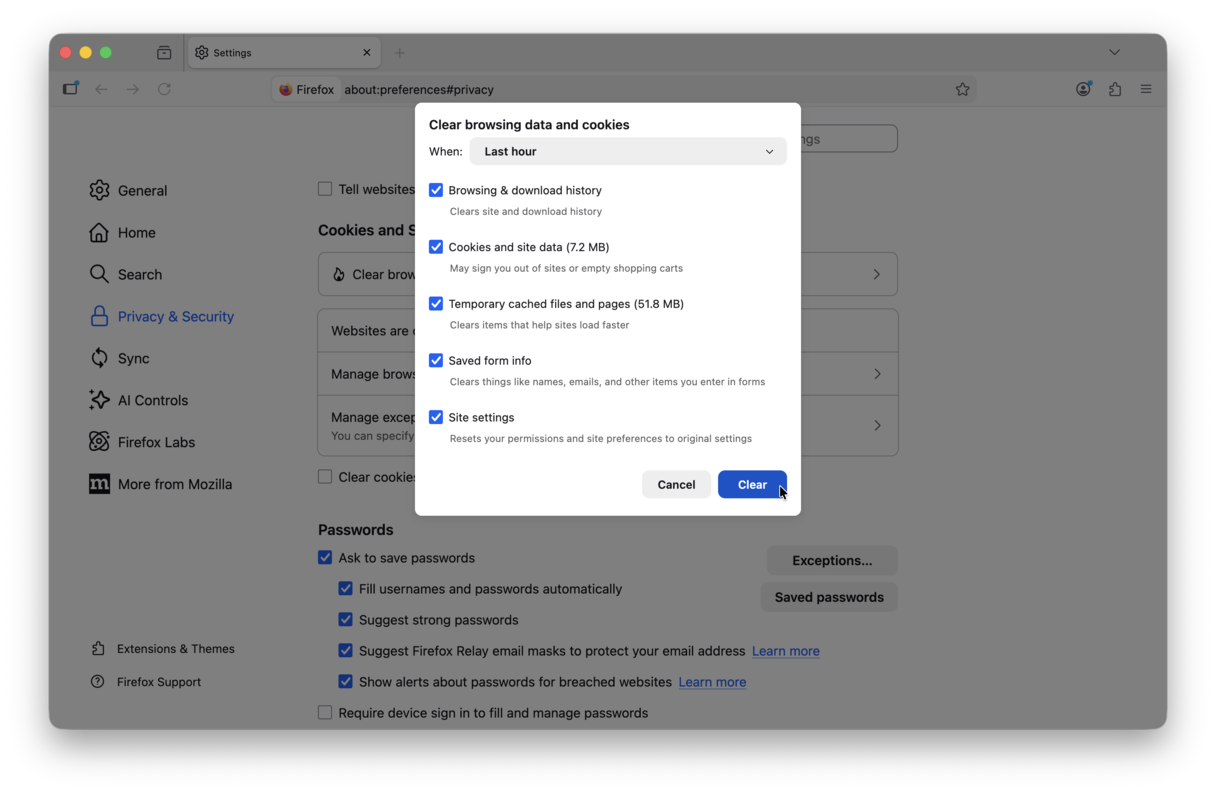This screenshot has width=1216, height=794.
Task: Expand the tab list chevron
Action: pos(1114,52)
